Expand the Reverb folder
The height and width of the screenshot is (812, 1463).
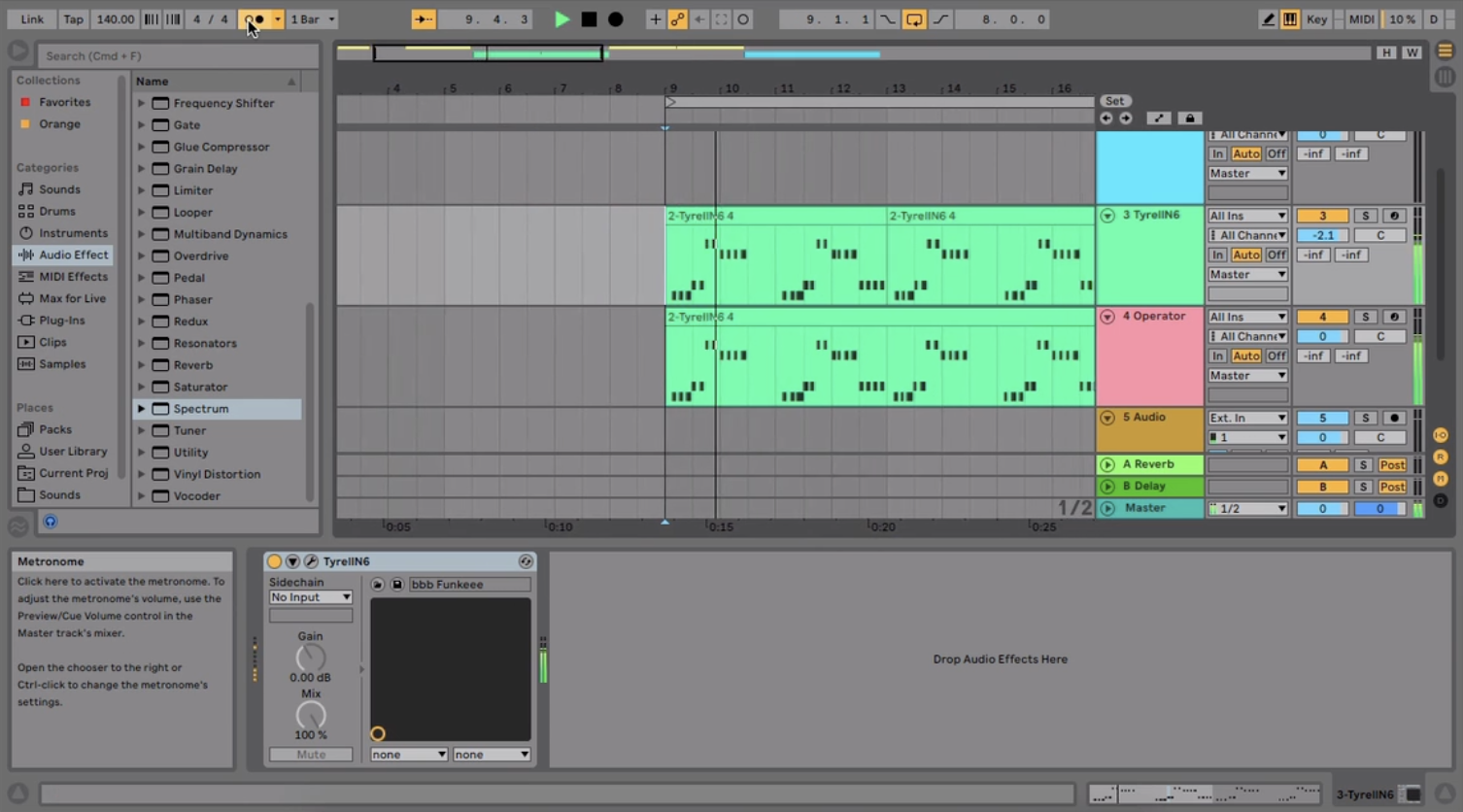142,365
